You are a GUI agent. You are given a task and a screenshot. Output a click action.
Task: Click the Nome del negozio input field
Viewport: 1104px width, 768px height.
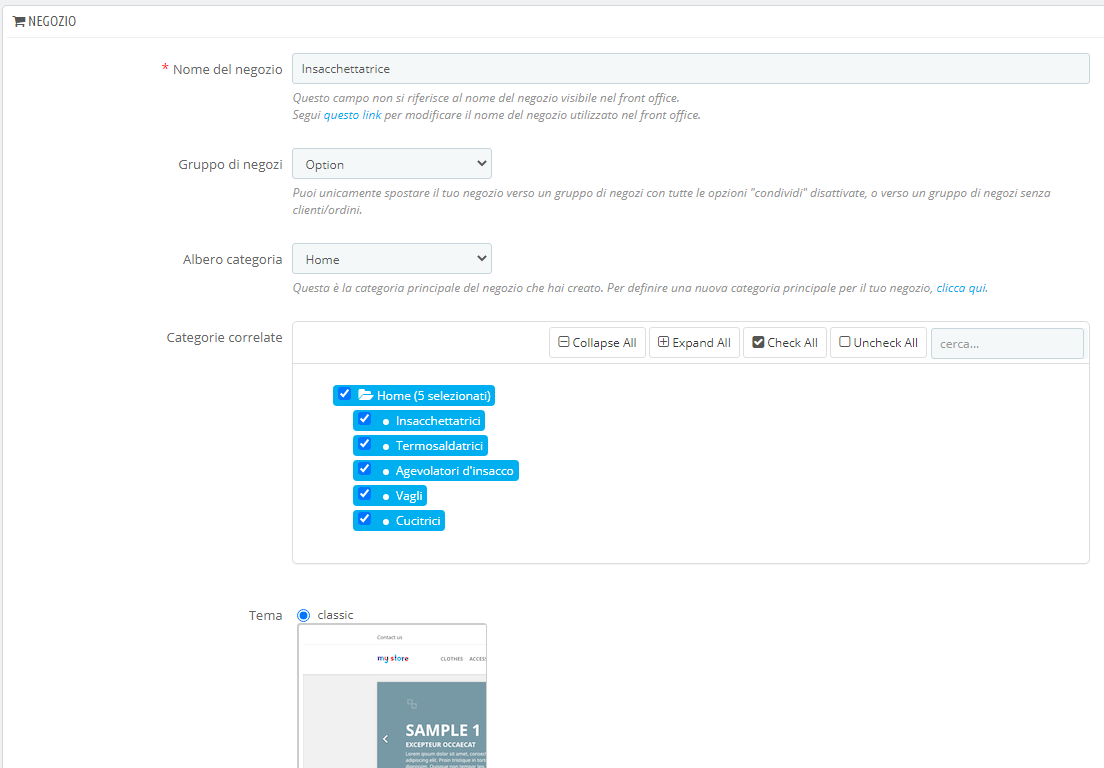[691, 69]
